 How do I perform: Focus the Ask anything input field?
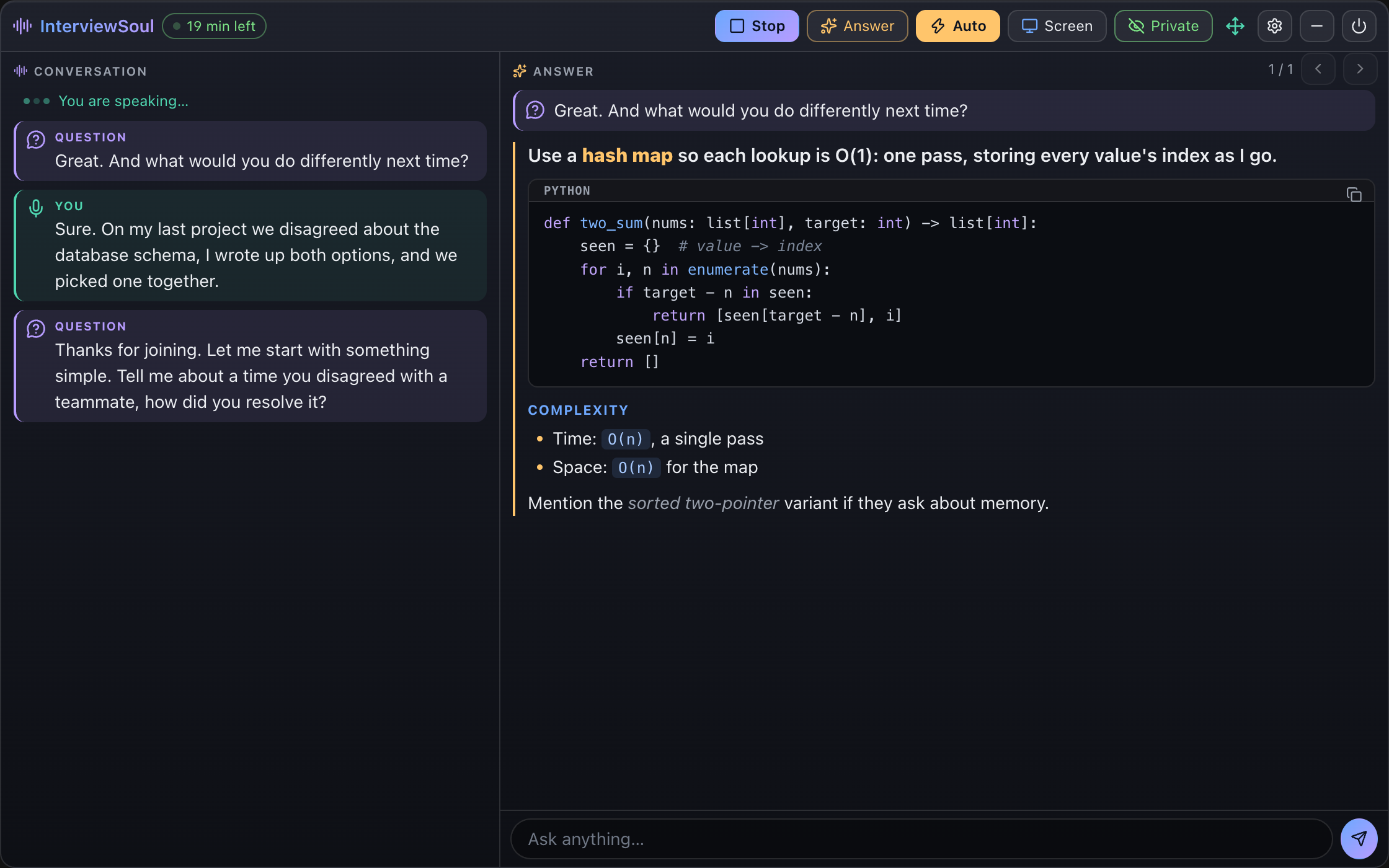(921, 839)
